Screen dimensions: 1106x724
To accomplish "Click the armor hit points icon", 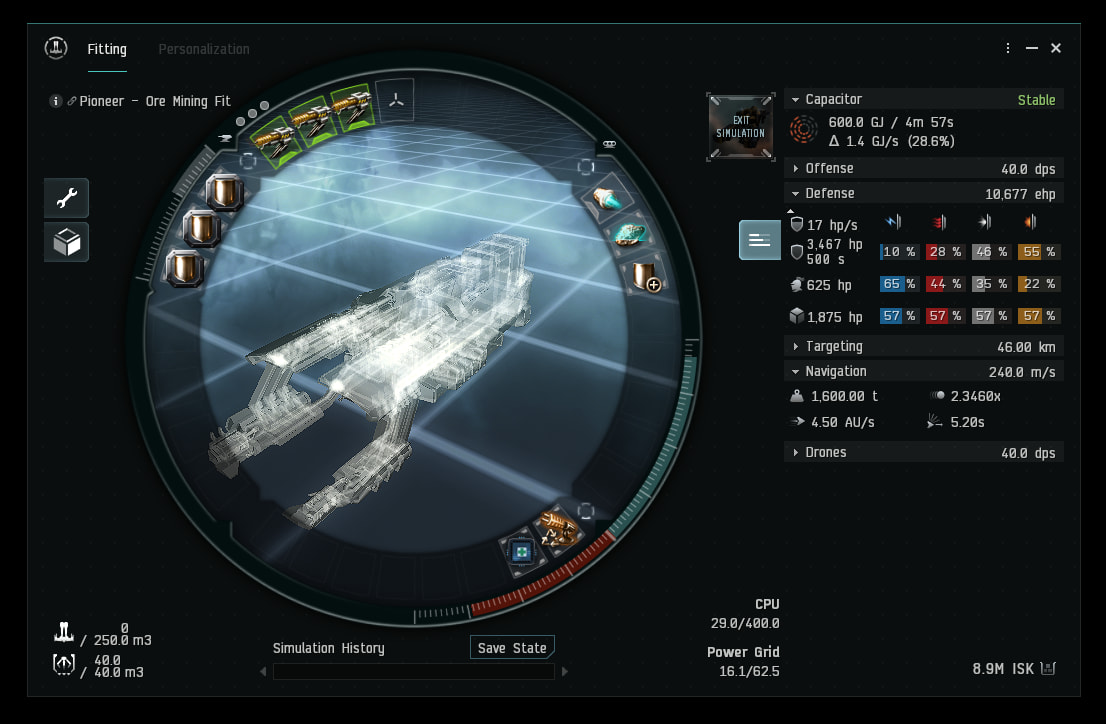I will (796, 285).
